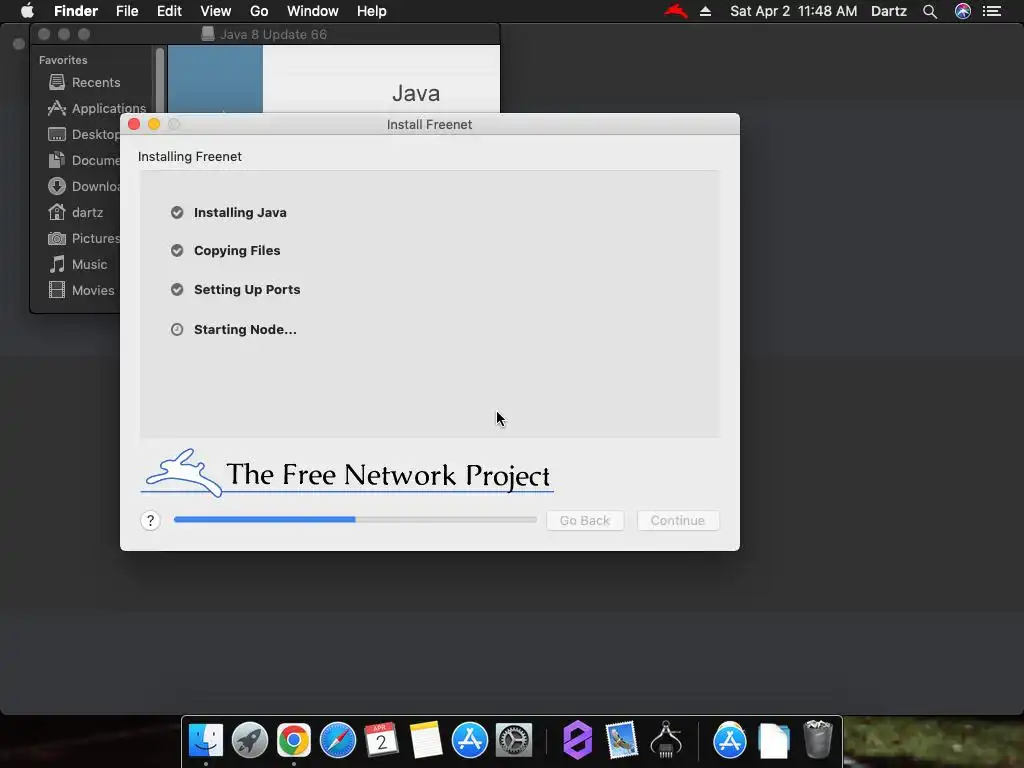Click the Starting Node clock icon

[x=177, y=329]
